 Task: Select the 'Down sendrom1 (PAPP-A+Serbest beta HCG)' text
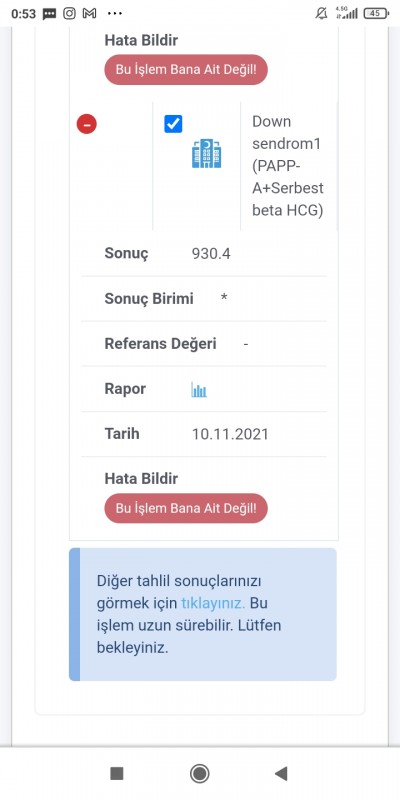[288, 166]
